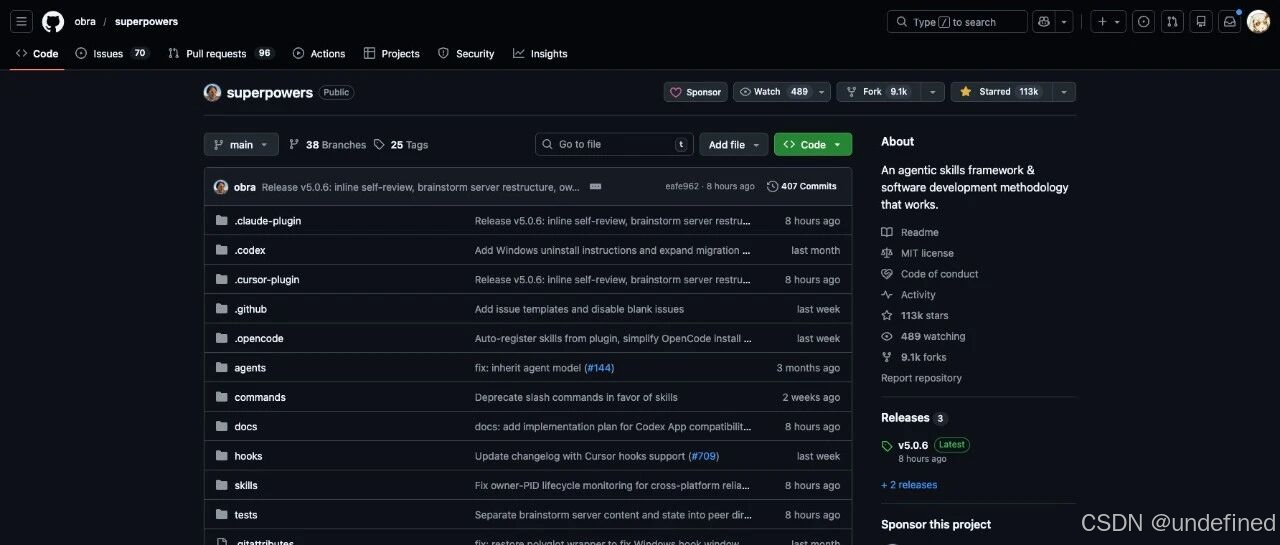Switch to the Pull requests tab
Image resolution: width=1280 pixels, height=545 pixels.
coord(221,54)
